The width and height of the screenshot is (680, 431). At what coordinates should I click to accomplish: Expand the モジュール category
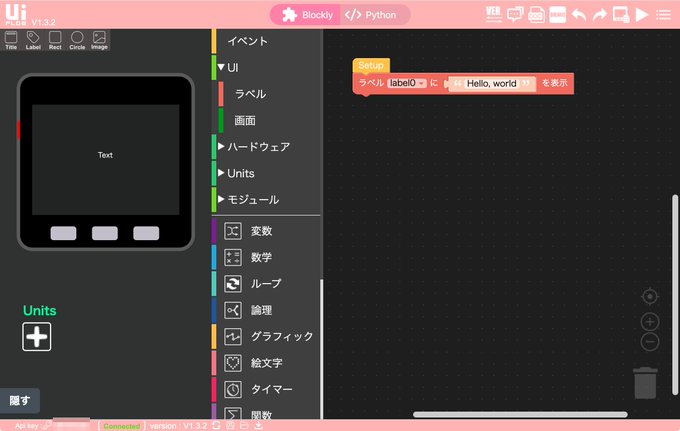(221, 199)
